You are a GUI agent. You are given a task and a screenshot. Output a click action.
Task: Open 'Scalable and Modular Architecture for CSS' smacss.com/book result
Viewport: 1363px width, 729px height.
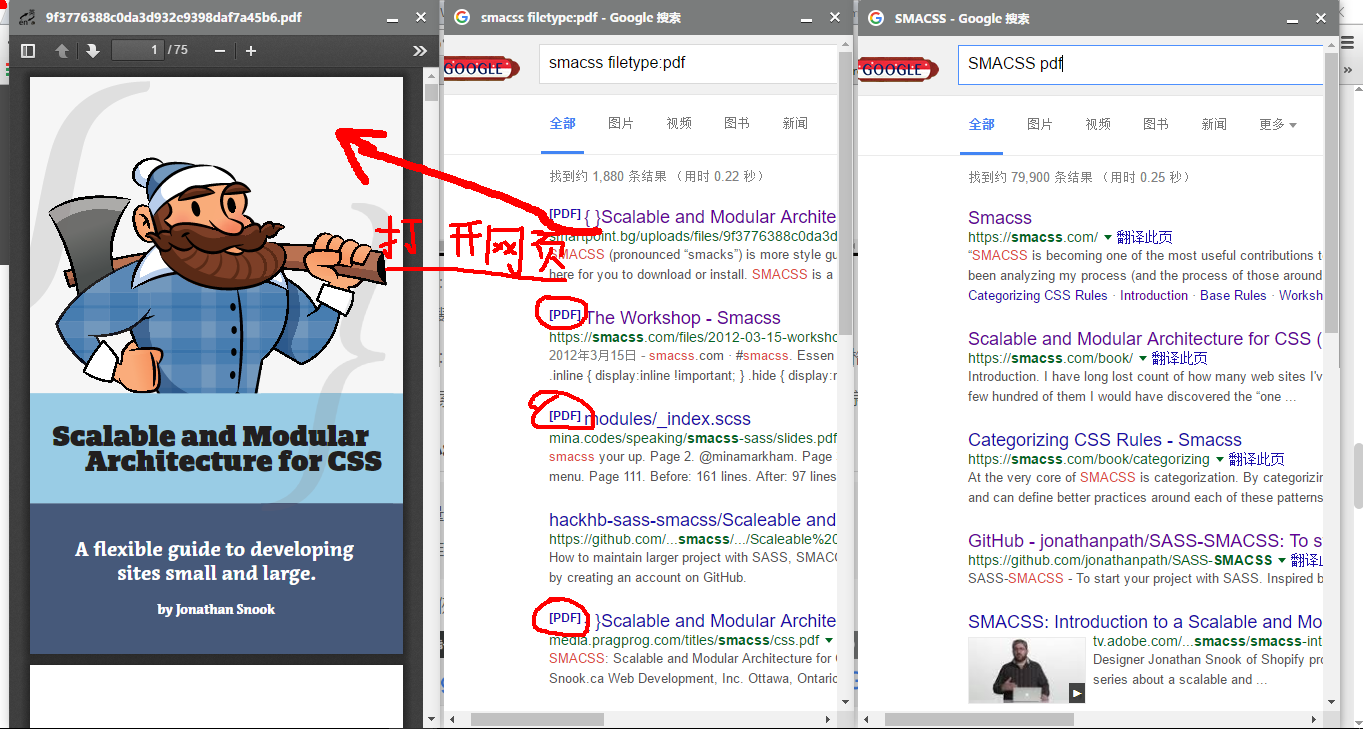point(1145,339)
